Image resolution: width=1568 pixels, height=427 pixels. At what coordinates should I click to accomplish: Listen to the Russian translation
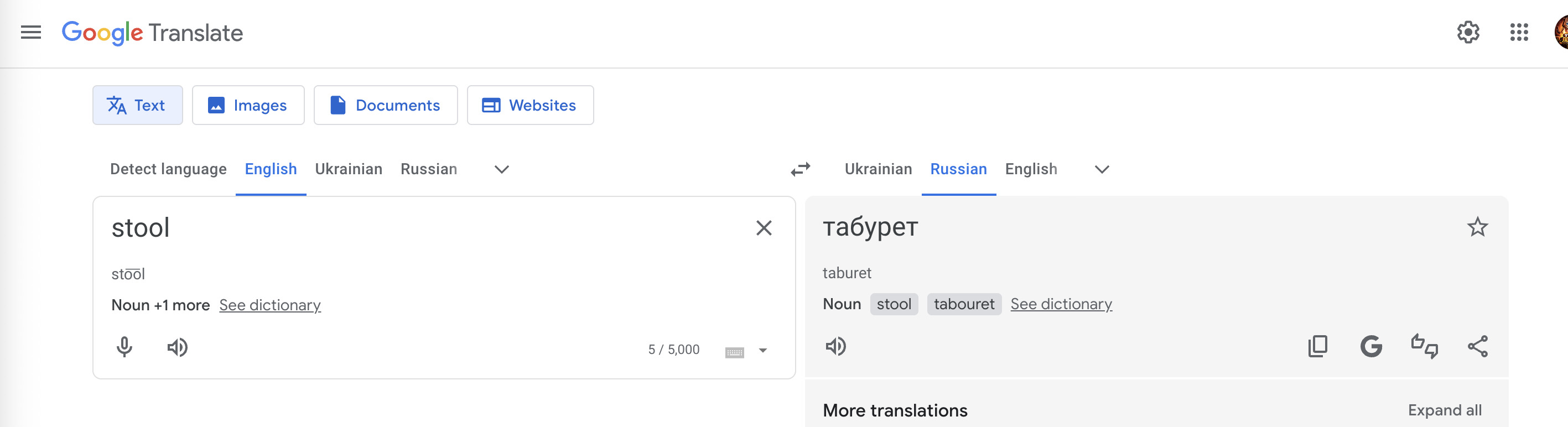tap(836, 346)
